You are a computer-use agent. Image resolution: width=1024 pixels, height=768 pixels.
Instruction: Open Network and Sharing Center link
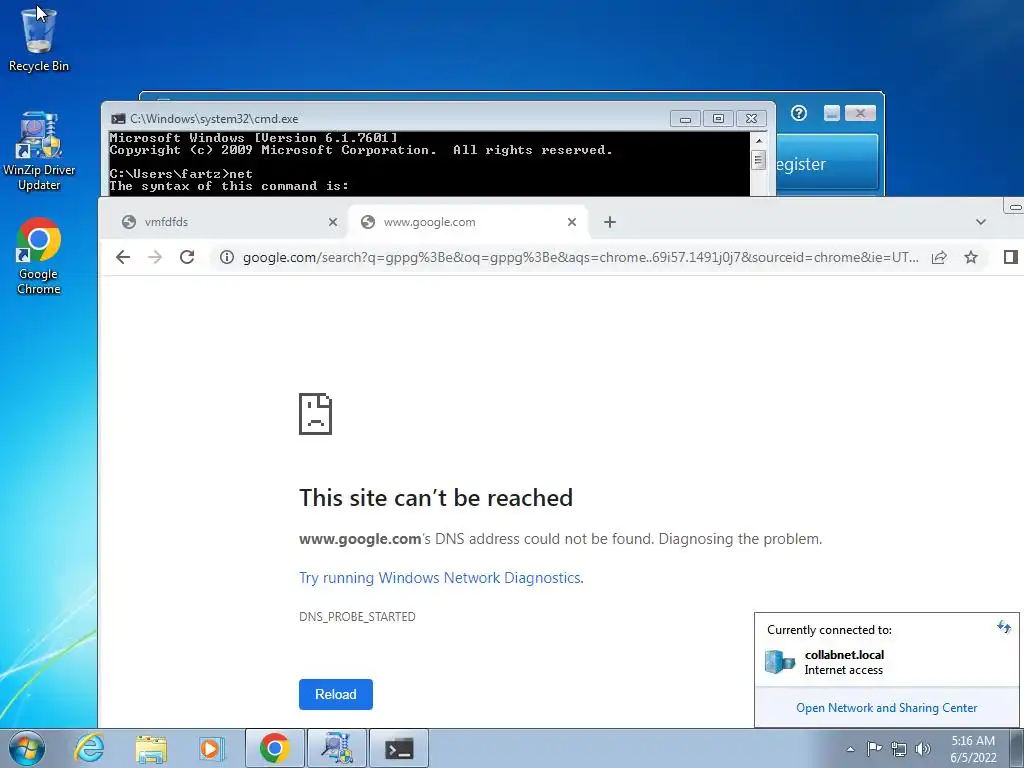pyautogui.click(x=886, y=708)
